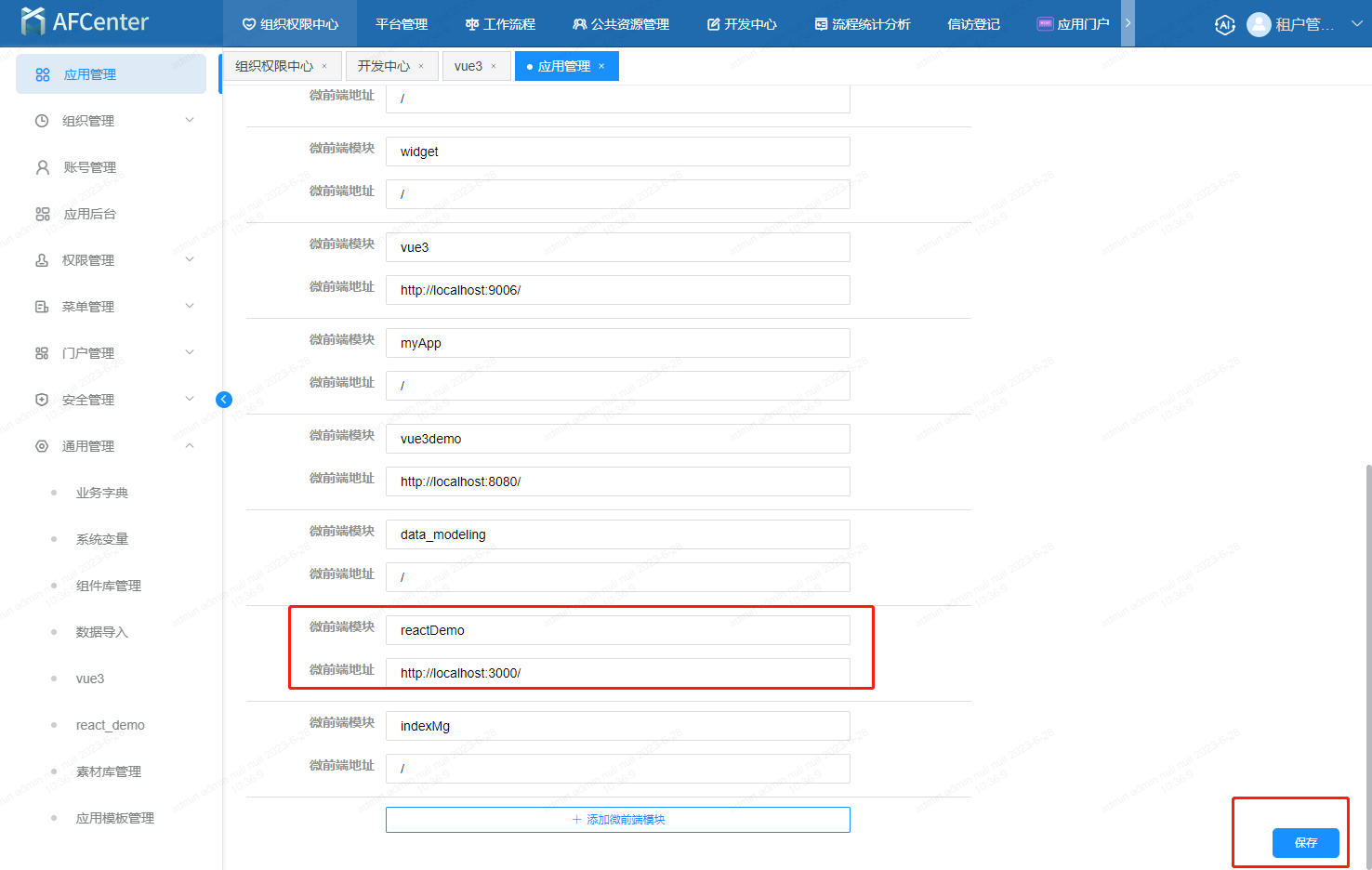Click the 保存 button
Image resolution: width=1372 pixels, height=870 pixels.
click(1305, 842)
